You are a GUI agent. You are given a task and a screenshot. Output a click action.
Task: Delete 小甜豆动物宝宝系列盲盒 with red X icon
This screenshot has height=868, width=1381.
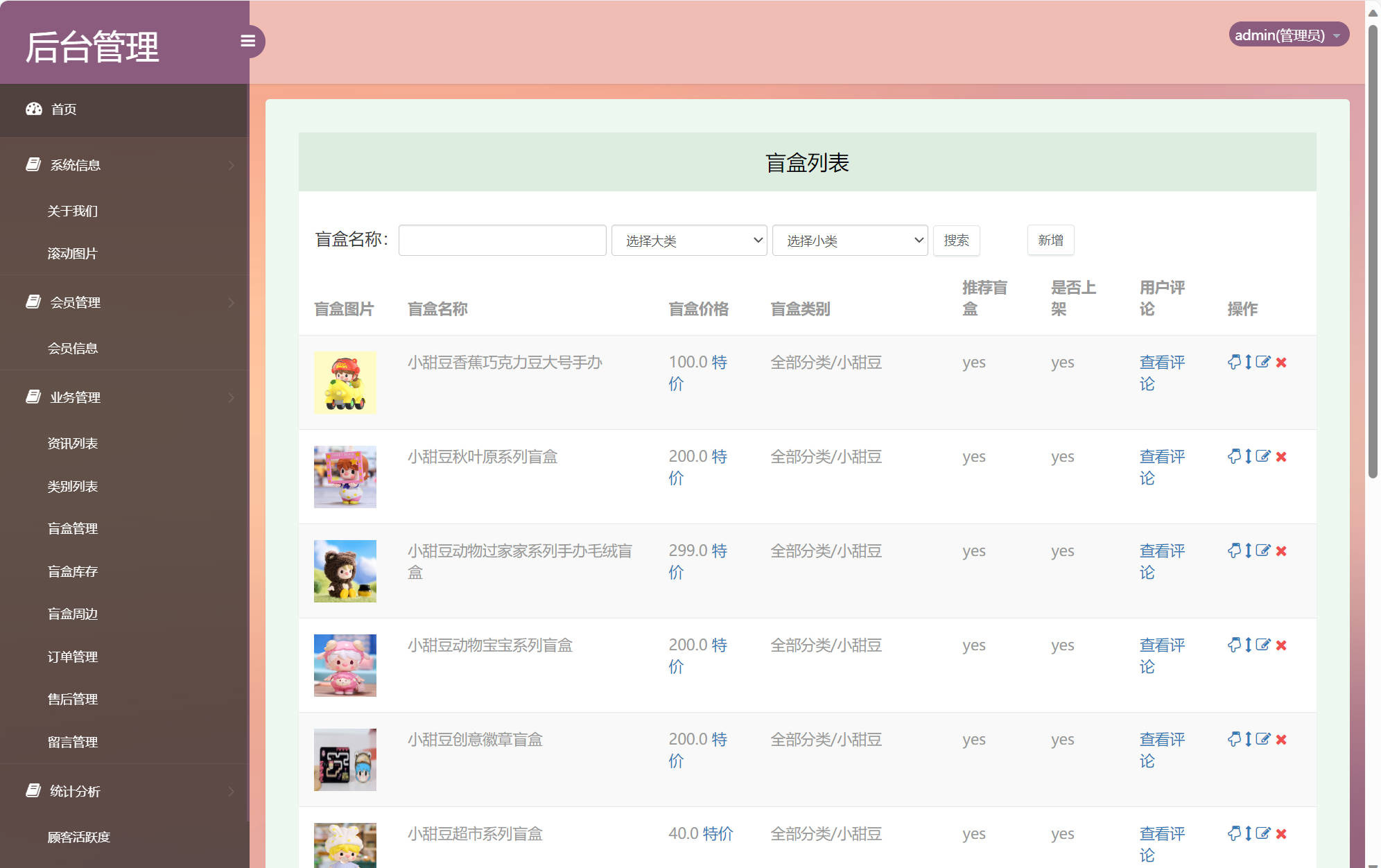coord(1281,645)
